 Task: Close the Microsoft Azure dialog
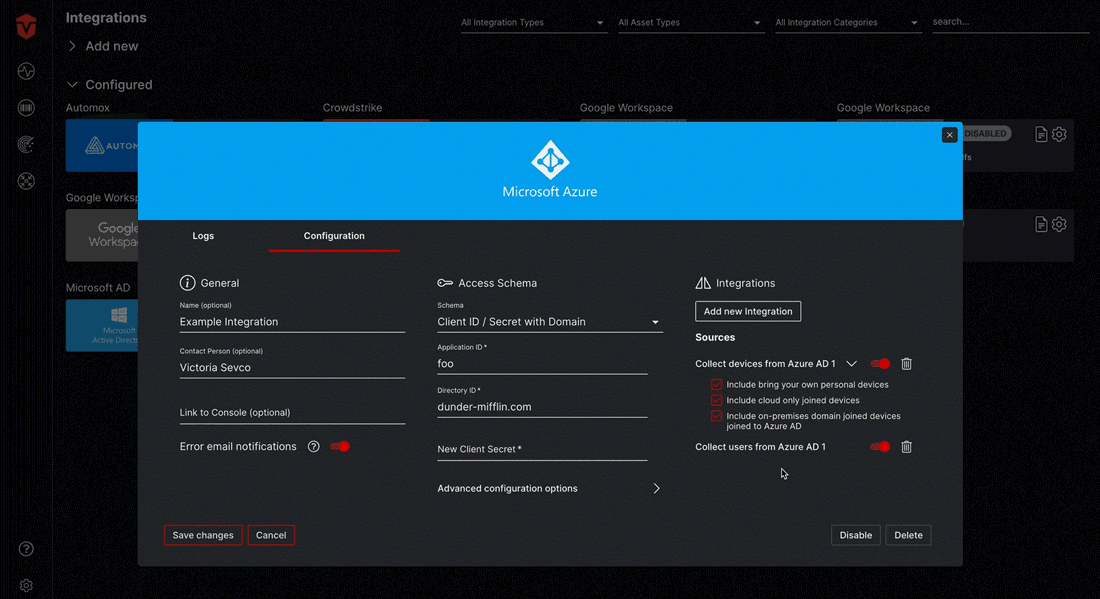[x=949, y=135]
